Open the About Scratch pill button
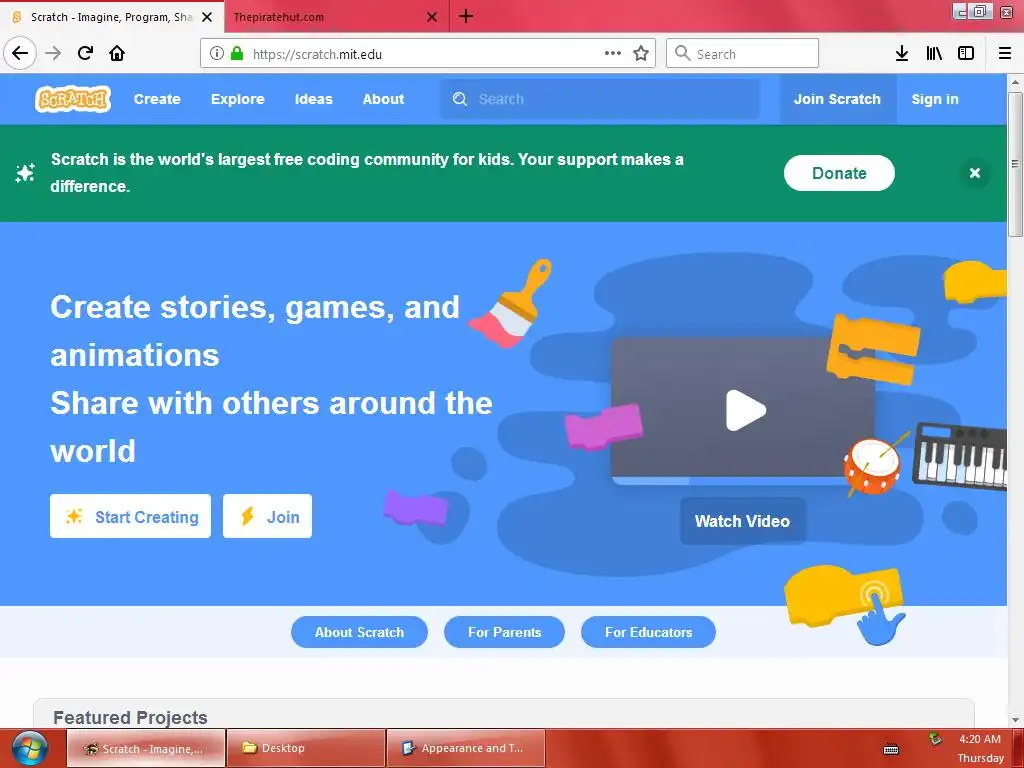 (x=359, y=632)
